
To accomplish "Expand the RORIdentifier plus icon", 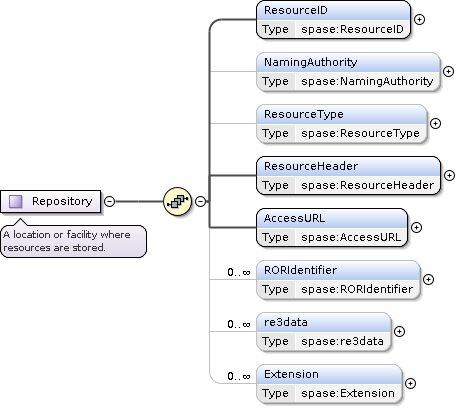I will [428, 280].
